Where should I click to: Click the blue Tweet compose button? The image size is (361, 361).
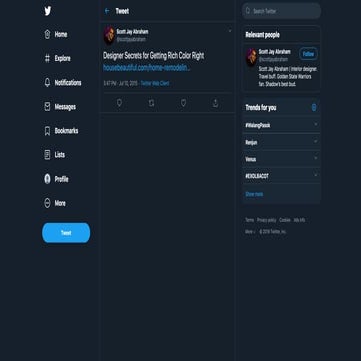pyautogui.click(x=66, y=233)
